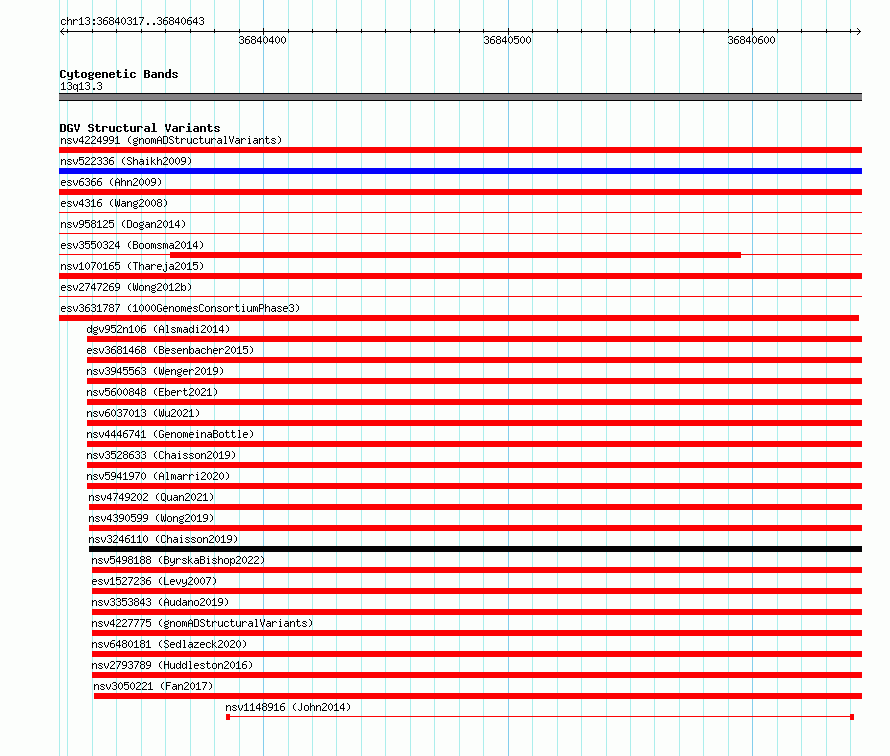Click nsv6480181 (Sedlazeck2020) label
The width and height of the screenshot is (890, 756).
[x=169, y=644]
